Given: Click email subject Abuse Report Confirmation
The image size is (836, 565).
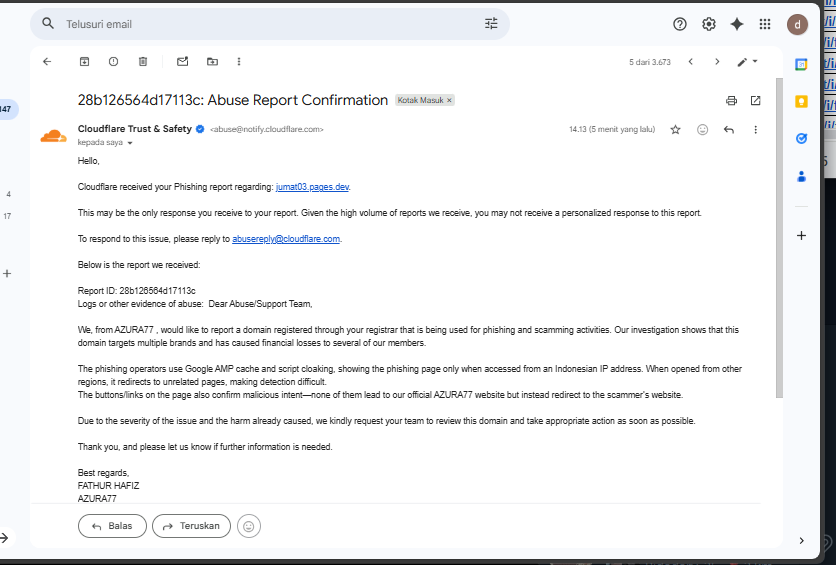Looking at the screenshot, I should click(x=232, y=100).
